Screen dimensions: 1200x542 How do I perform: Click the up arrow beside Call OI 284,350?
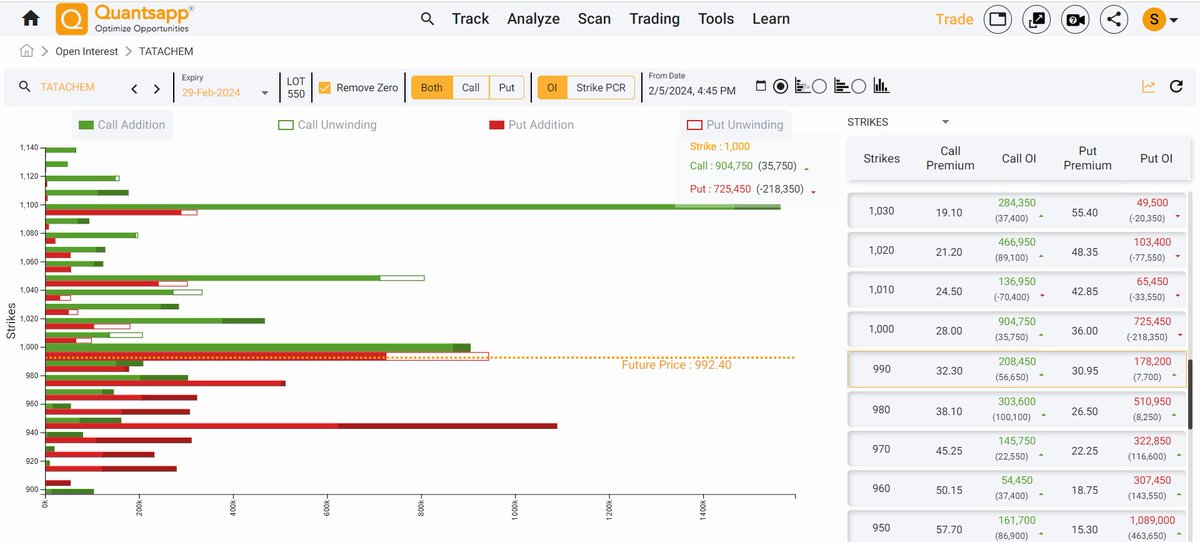coord(1041,216)
